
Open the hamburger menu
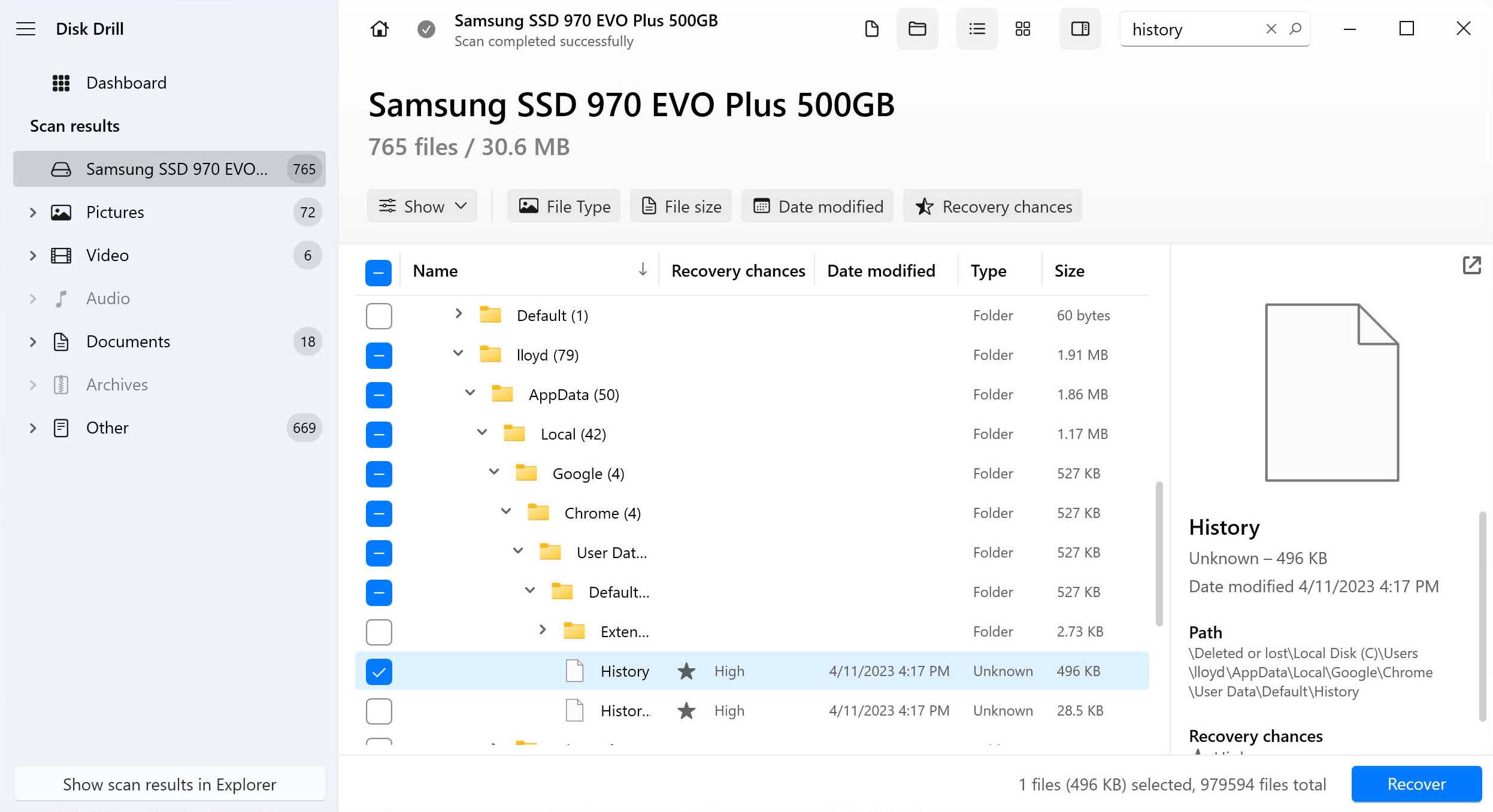point(26,29)
